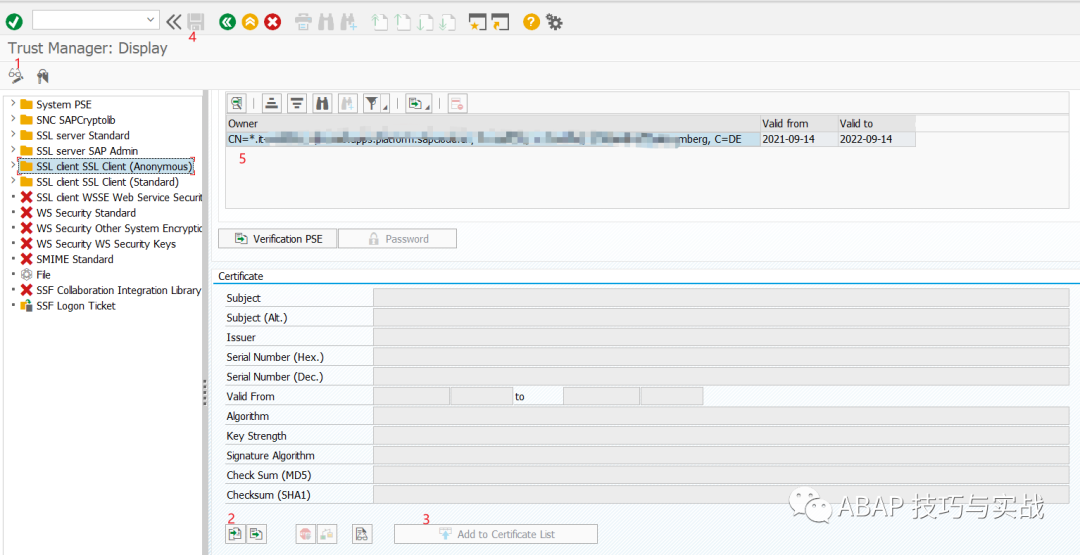Viewport: 1080px width, 555px height.
Task: Click the red Cancel icon
Action: [272, 21]
